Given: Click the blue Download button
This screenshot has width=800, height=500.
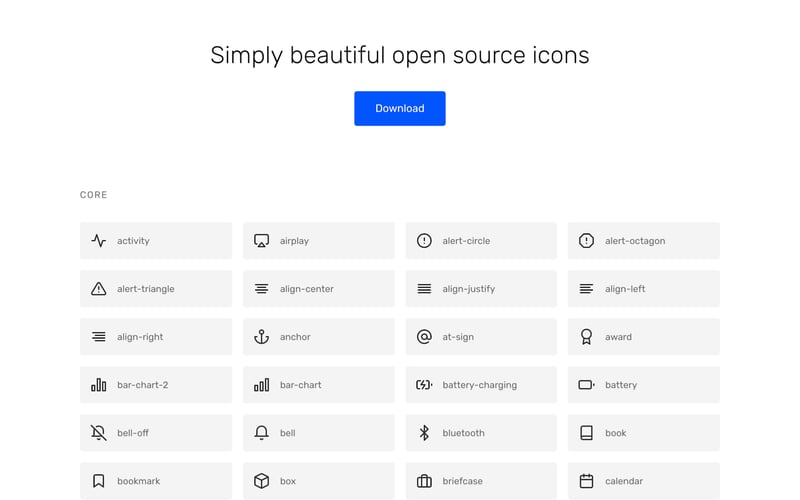Looking at the screenshot, I should 399,108.
